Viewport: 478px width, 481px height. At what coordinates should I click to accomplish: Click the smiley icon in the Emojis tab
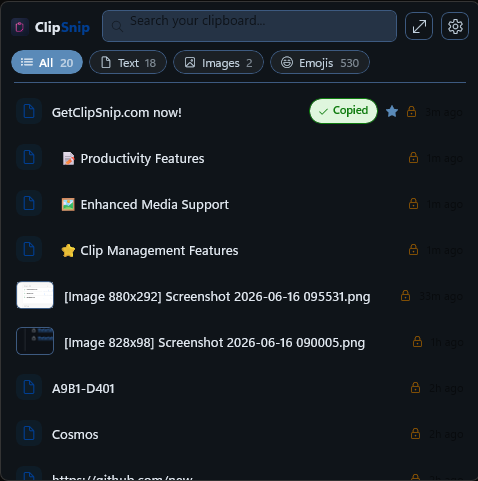(x=287, y=62)
